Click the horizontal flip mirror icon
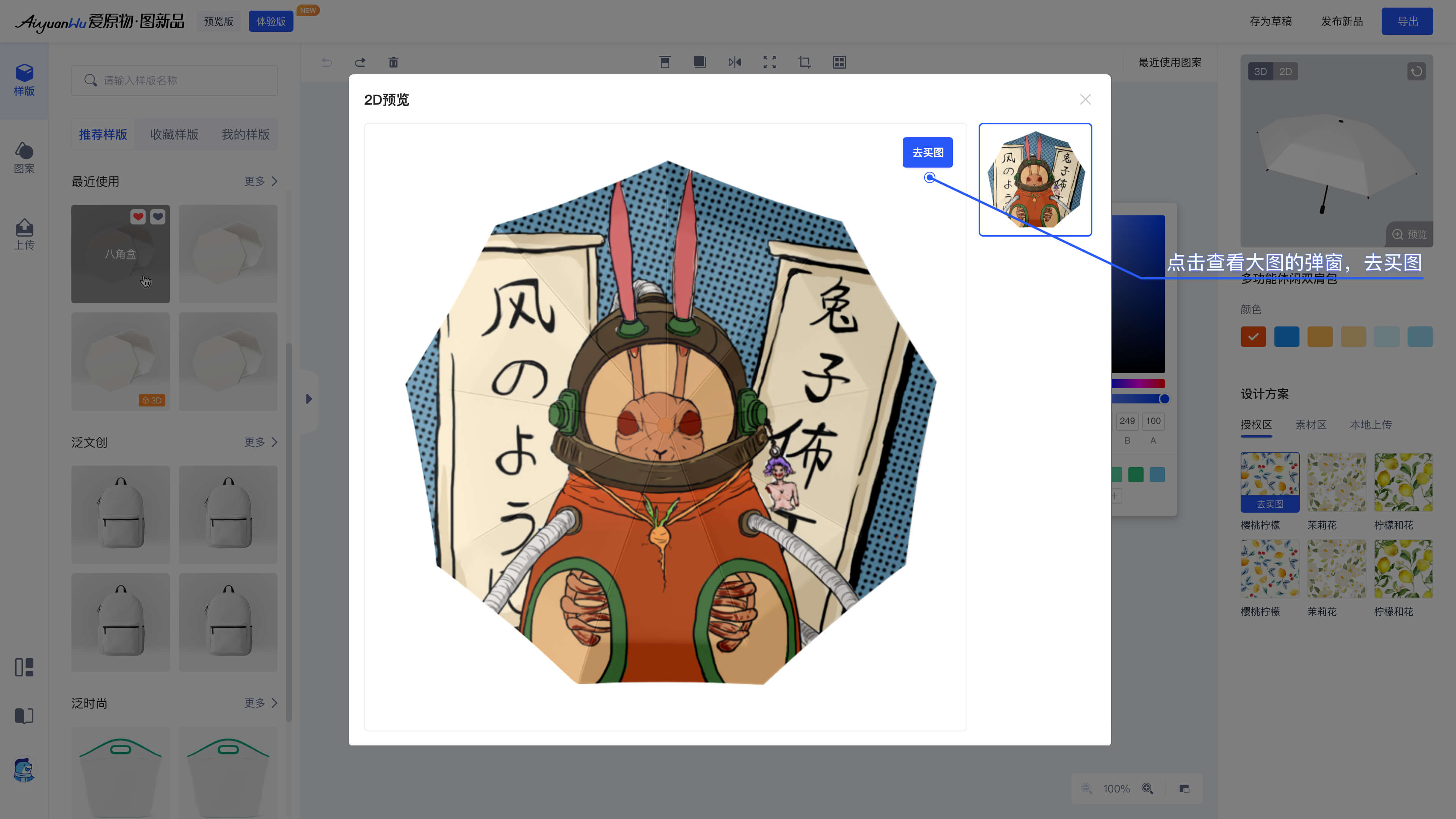 coord(735,62)
